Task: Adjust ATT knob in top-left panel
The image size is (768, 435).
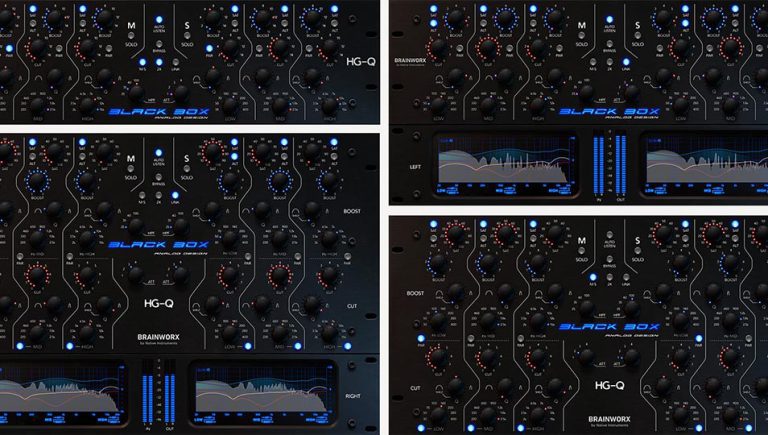Action: click(x=181, y=92)
